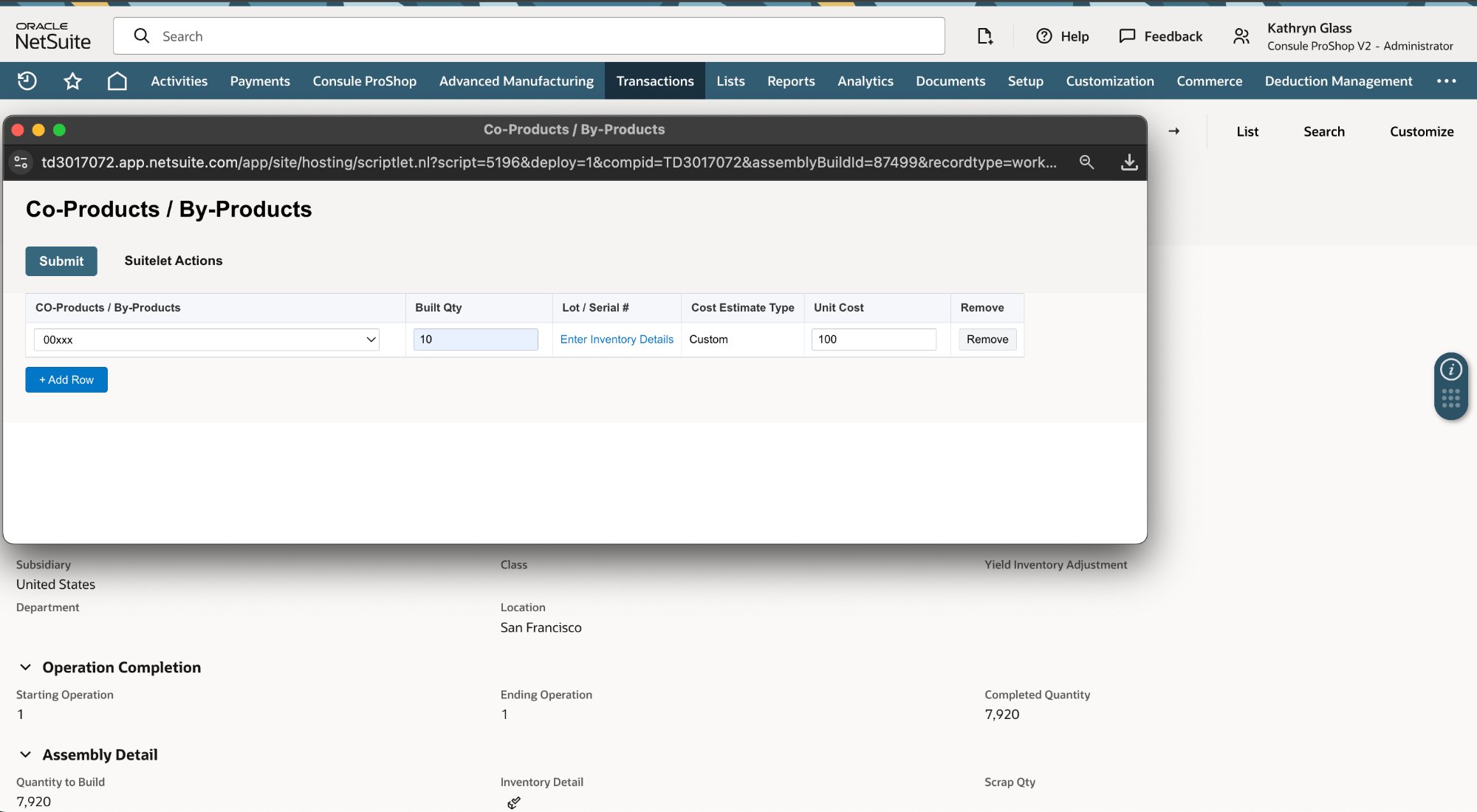Click the Create New document icon
Viewport: 1477px width, 812px height.
pyautogui.click(x=984, y=36)
